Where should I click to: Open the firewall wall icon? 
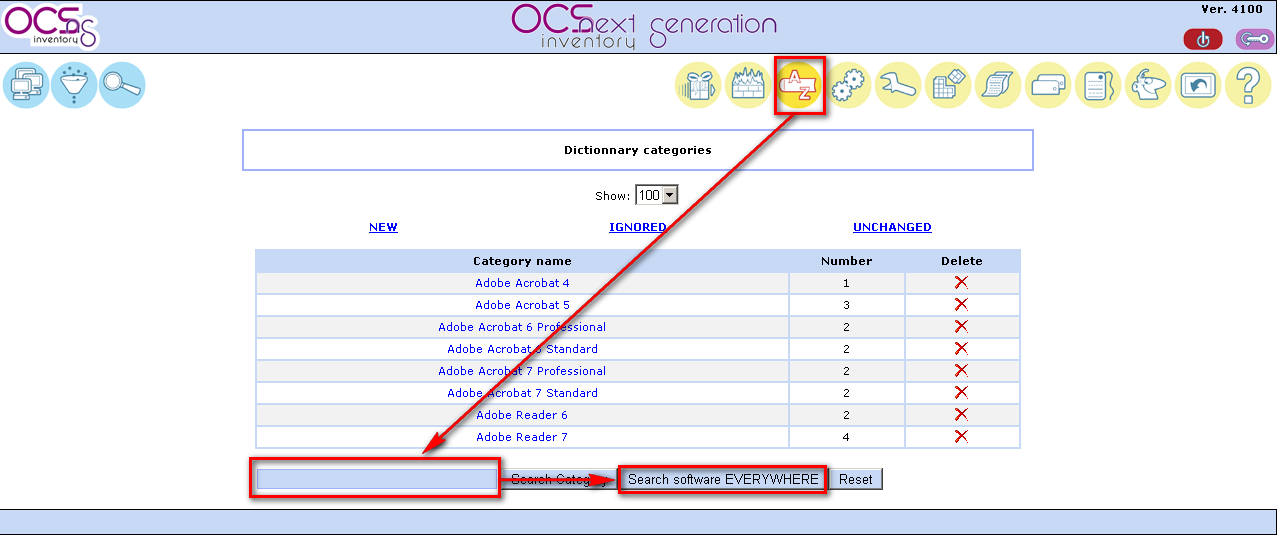point(749,86)
